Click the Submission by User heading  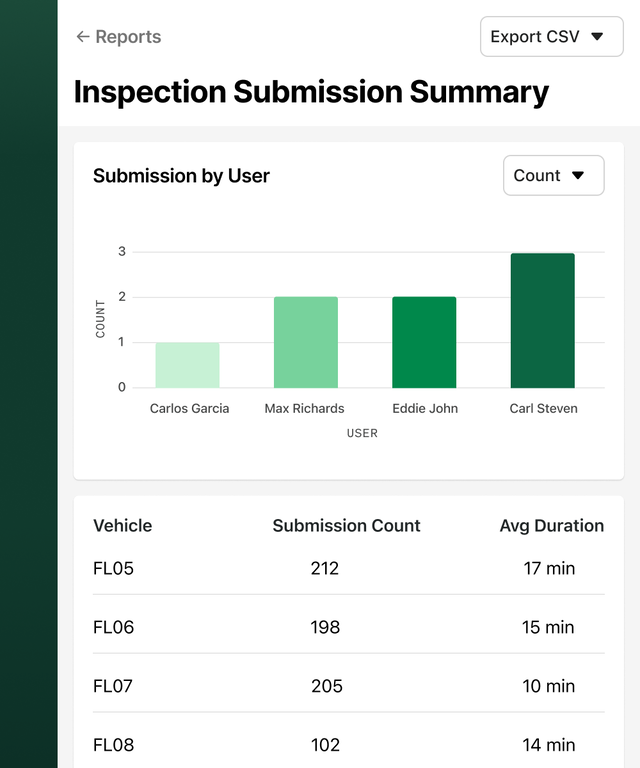click(181, 176)
